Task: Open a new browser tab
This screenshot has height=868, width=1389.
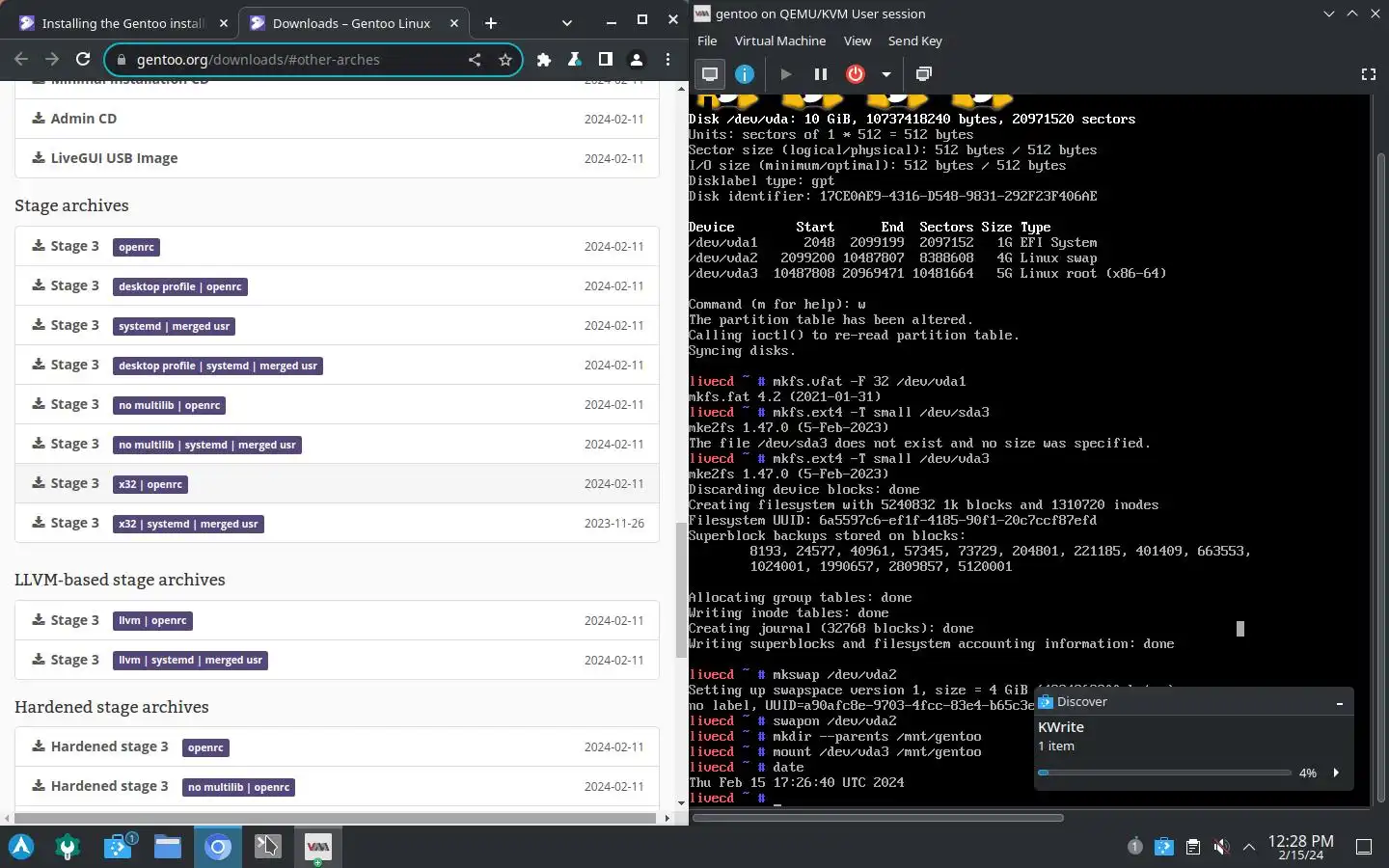Action: [491, 23]
